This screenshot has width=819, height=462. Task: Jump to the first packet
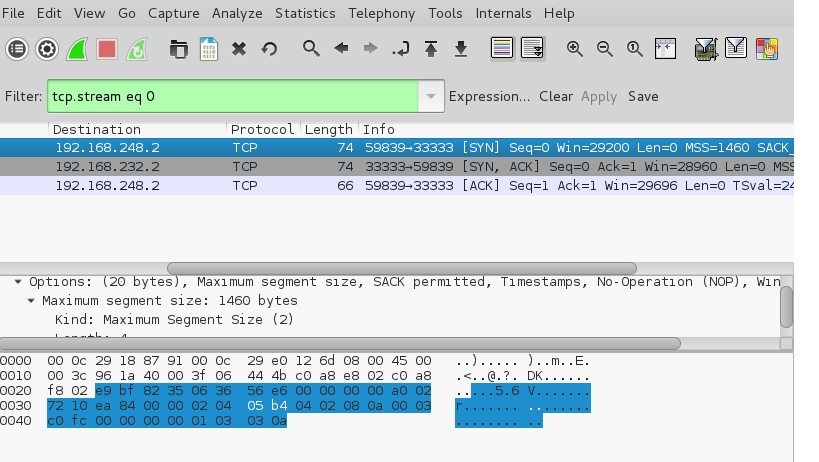431,48
